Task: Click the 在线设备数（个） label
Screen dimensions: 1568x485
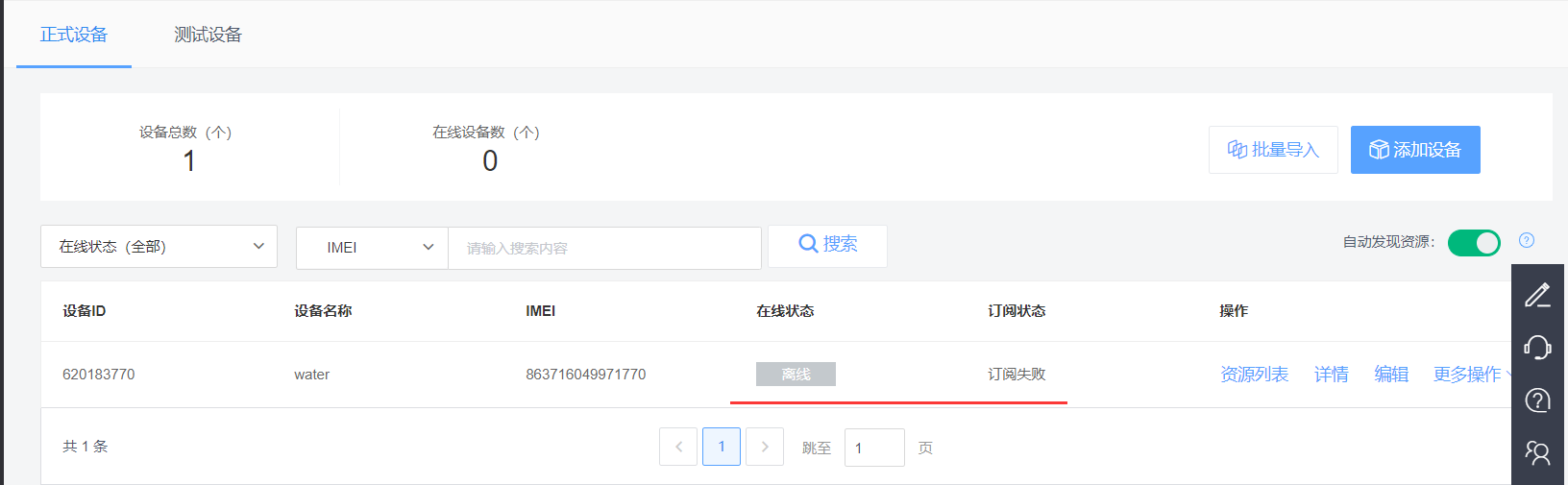Action: 486,133
